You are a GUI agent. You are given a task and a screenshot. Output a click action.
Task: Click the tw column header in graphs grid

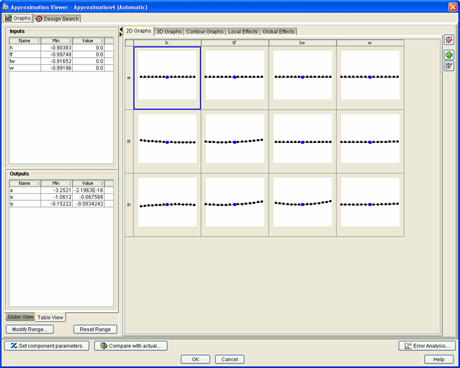(302, 43)
